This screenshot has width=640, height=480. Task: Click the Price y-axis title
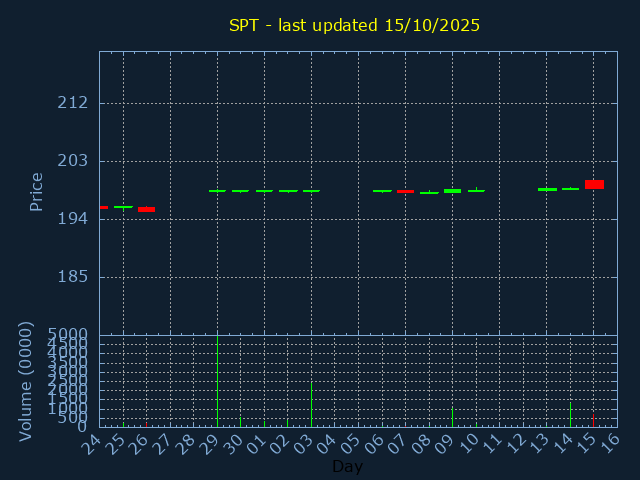(x=37, y=191)
